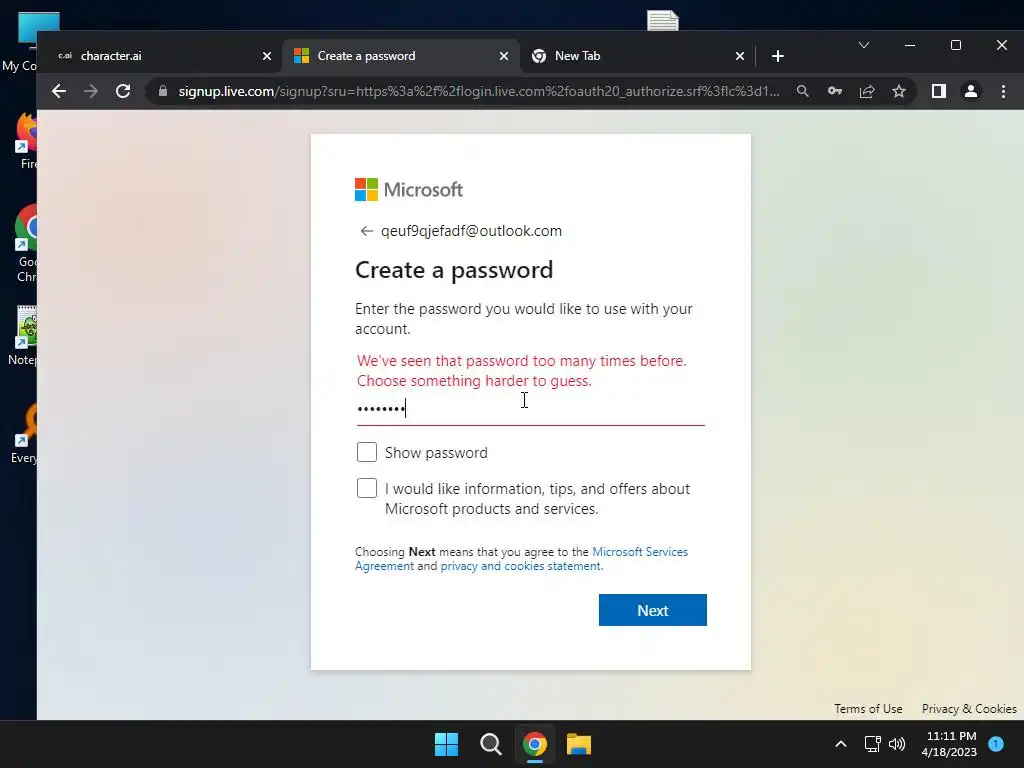The image size is (1024, 768).
Task: Open network status tray icon
Action: pyautogui.click(x=872, y=744)
